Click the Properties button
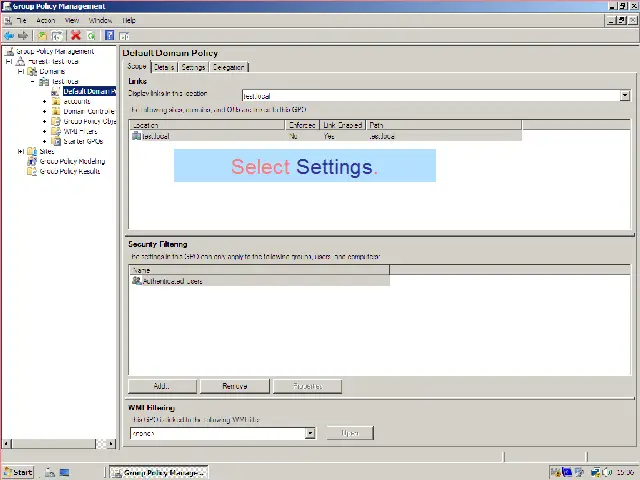The height and width of the screenshot is (480, 640). [x=307, y=386]
